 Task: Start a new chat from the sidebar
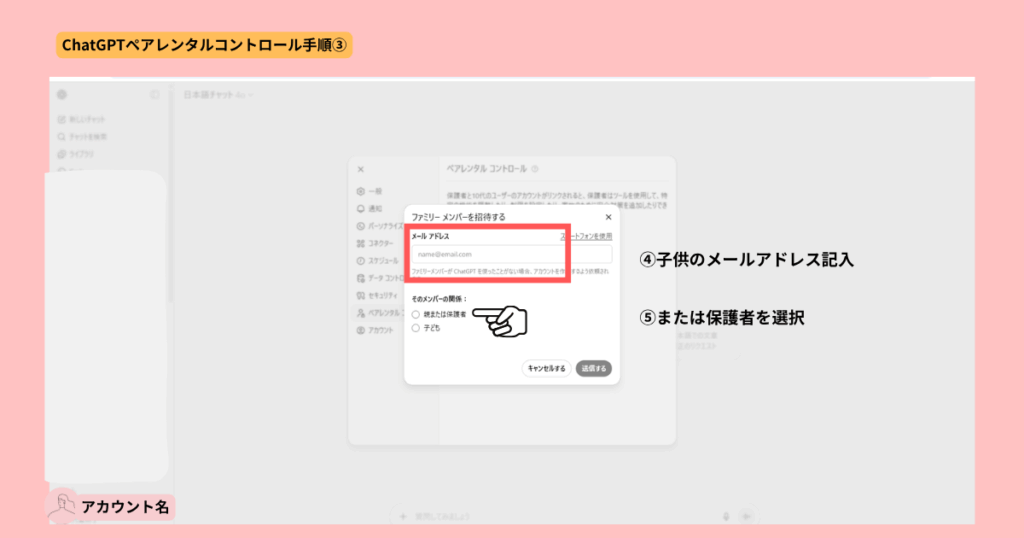(x=82, y=119)
